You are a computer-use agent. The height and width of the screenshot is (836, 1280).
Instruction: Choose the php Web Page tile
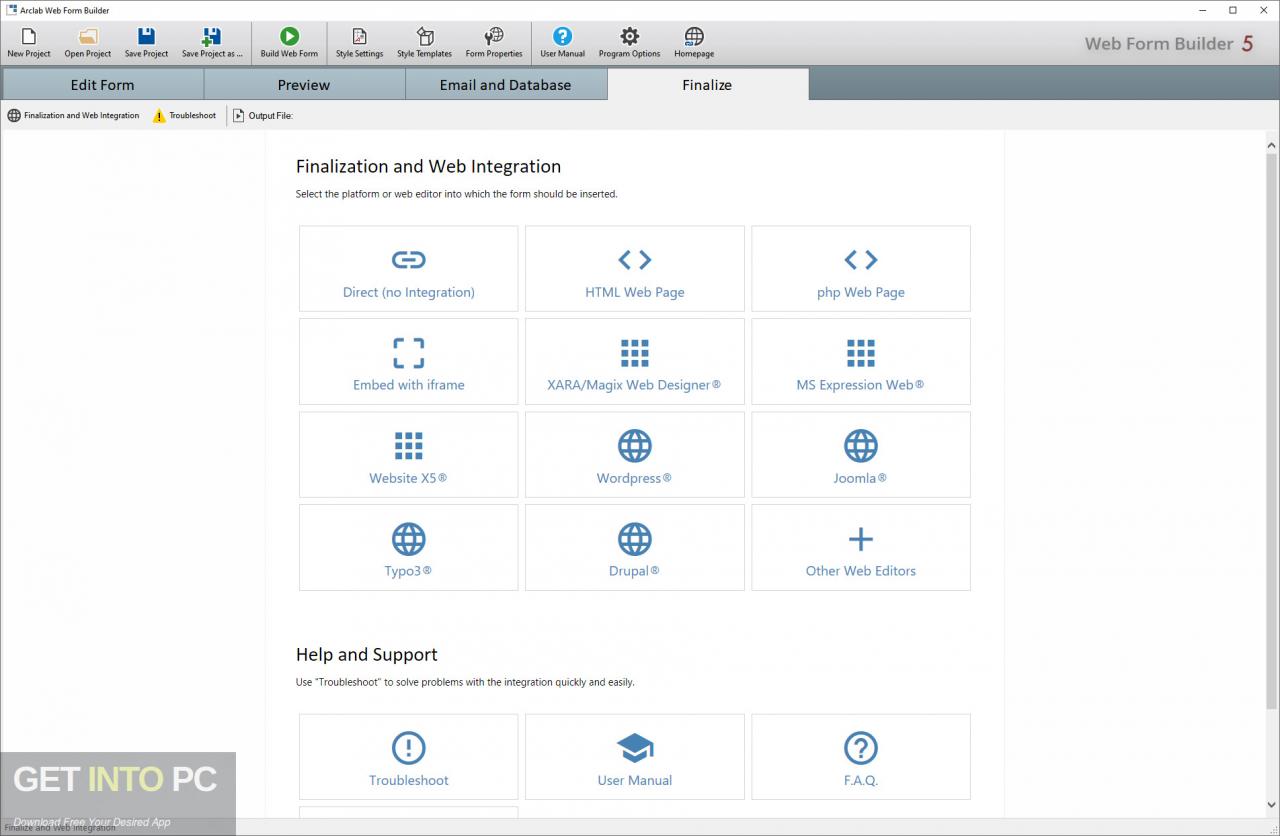pos(861,268)
